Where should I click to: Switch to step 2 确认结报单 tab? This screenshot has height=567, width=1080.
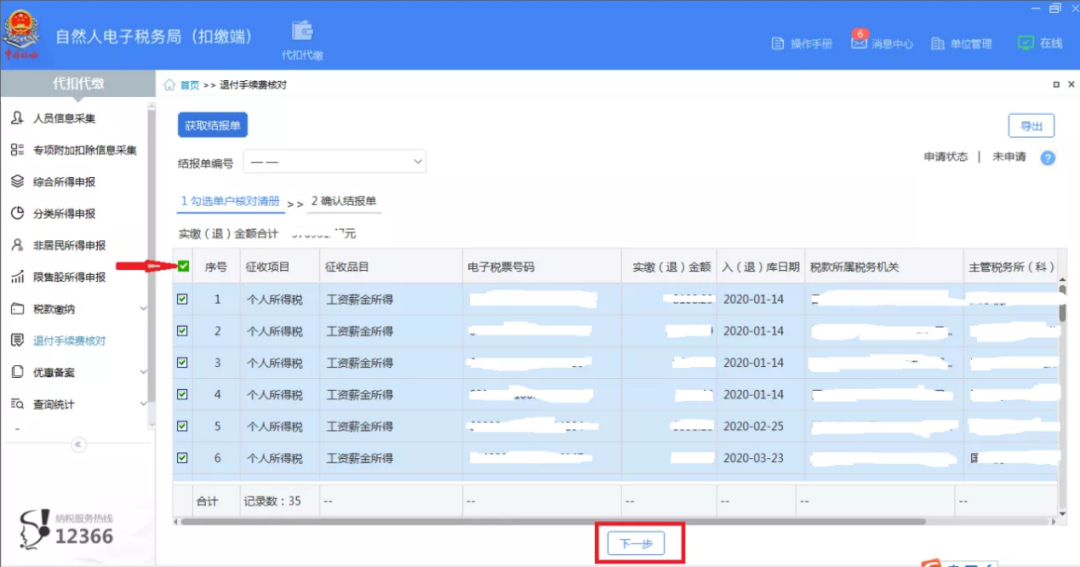(344, 201)
